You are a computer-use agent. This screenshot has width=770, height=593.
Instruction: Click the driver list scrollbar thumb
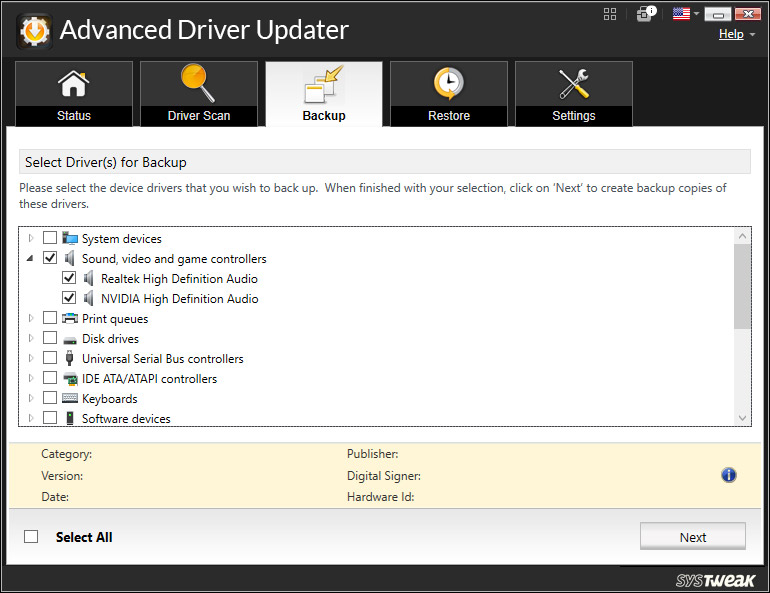click(x=742, y=286)
